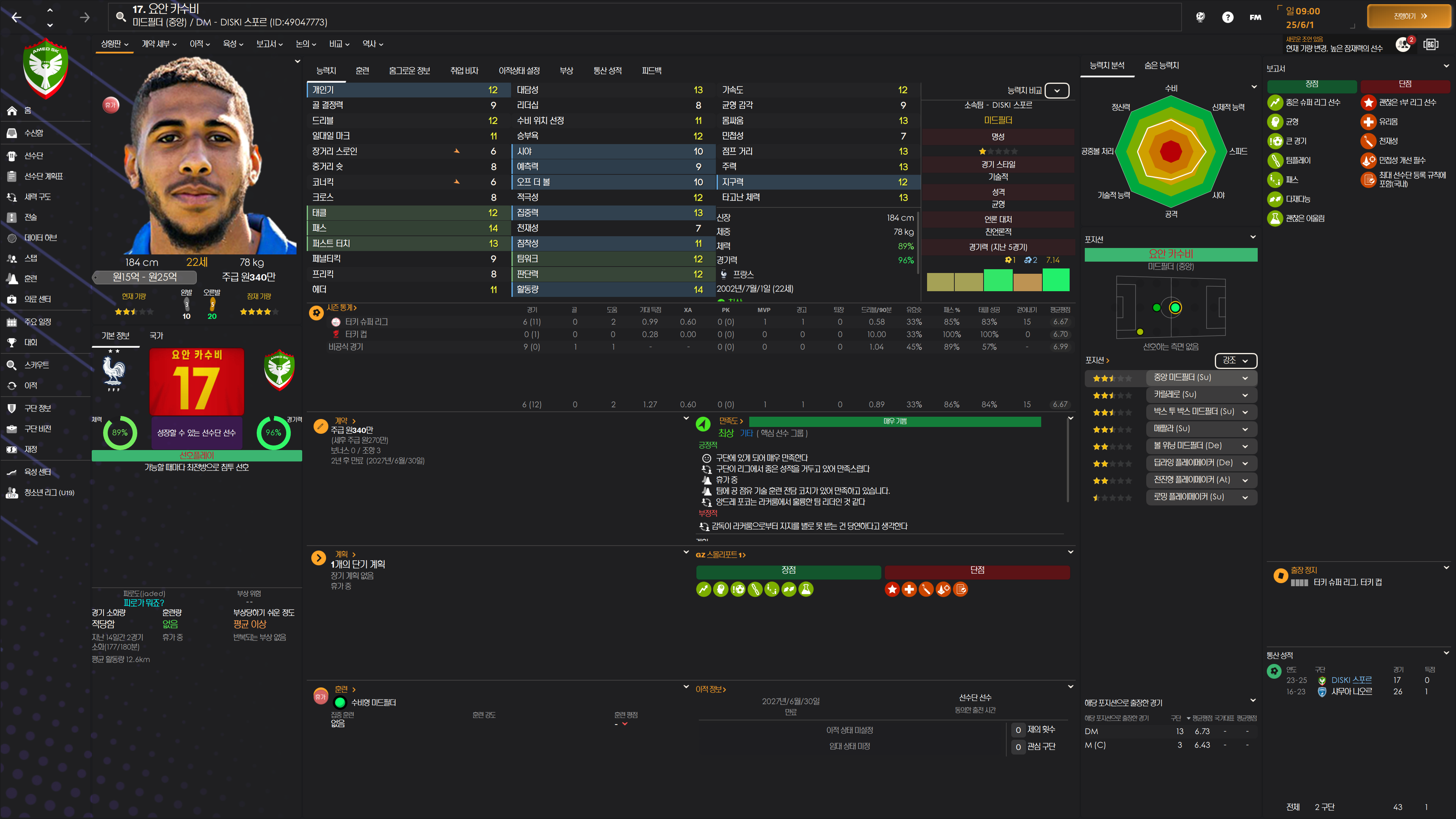Open the 계약 세부 menu
This screenshot has width=1456, height=819.
tap(159, 44)
